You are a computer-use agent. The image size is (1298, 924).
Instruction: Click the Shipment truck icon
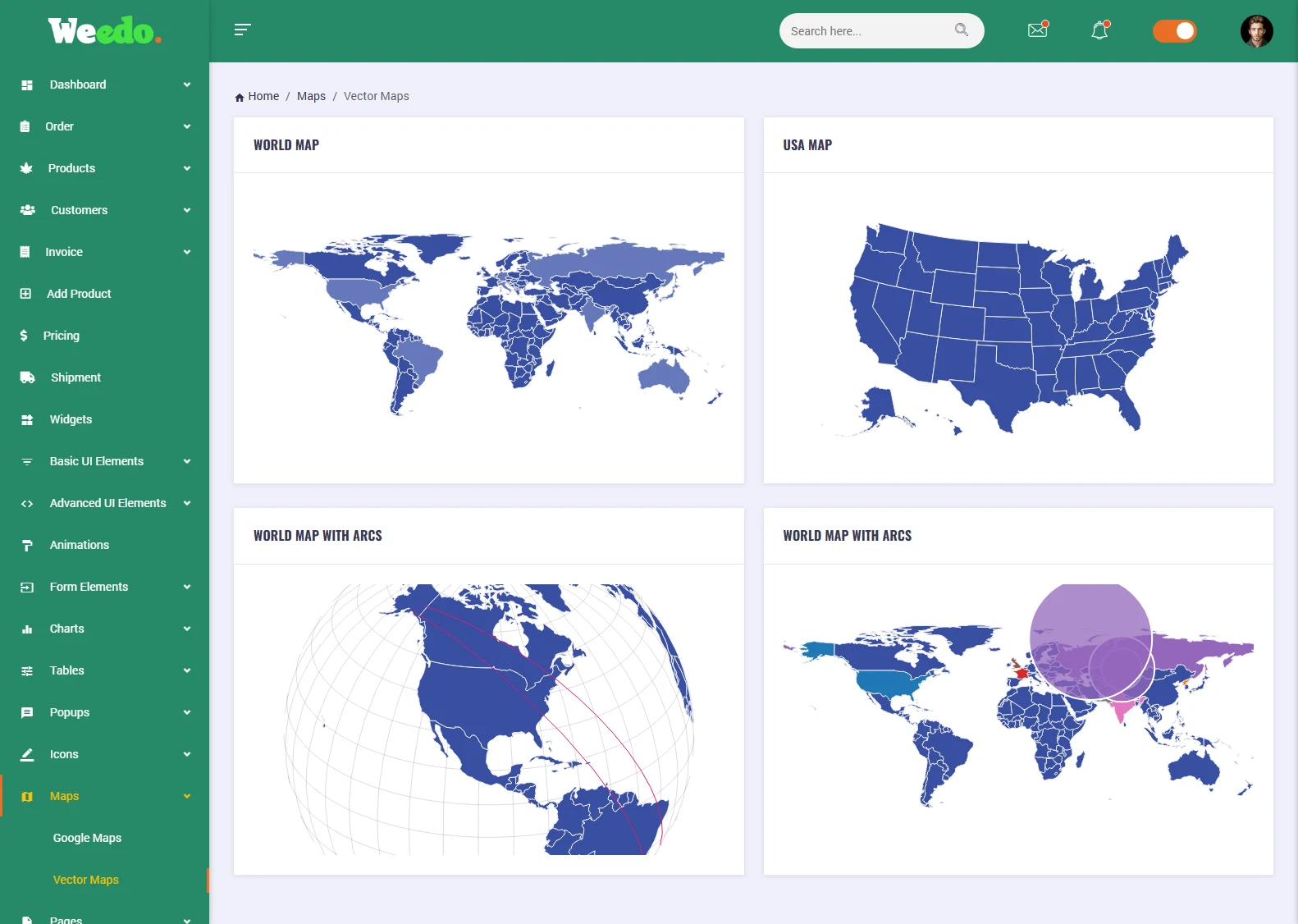(27, 377)
